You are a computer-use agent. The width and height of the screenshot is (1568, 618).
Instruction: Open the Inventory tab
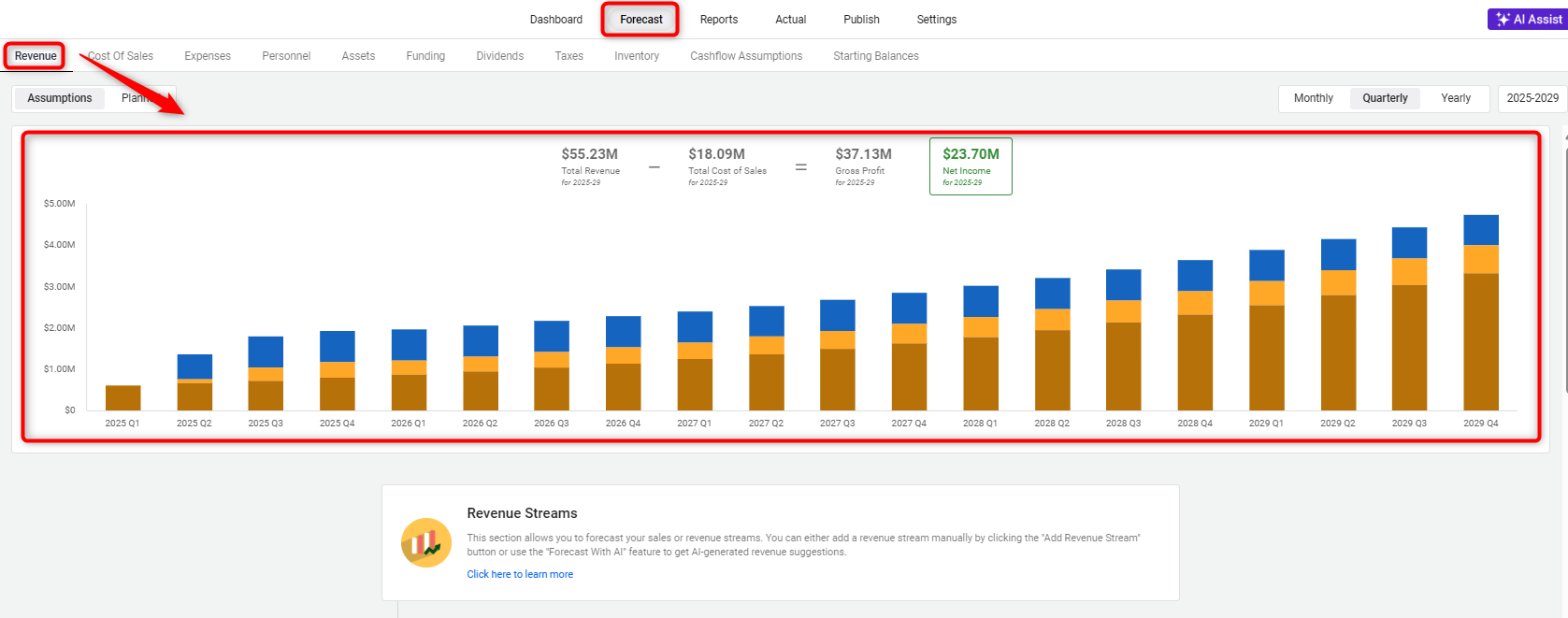636,56
